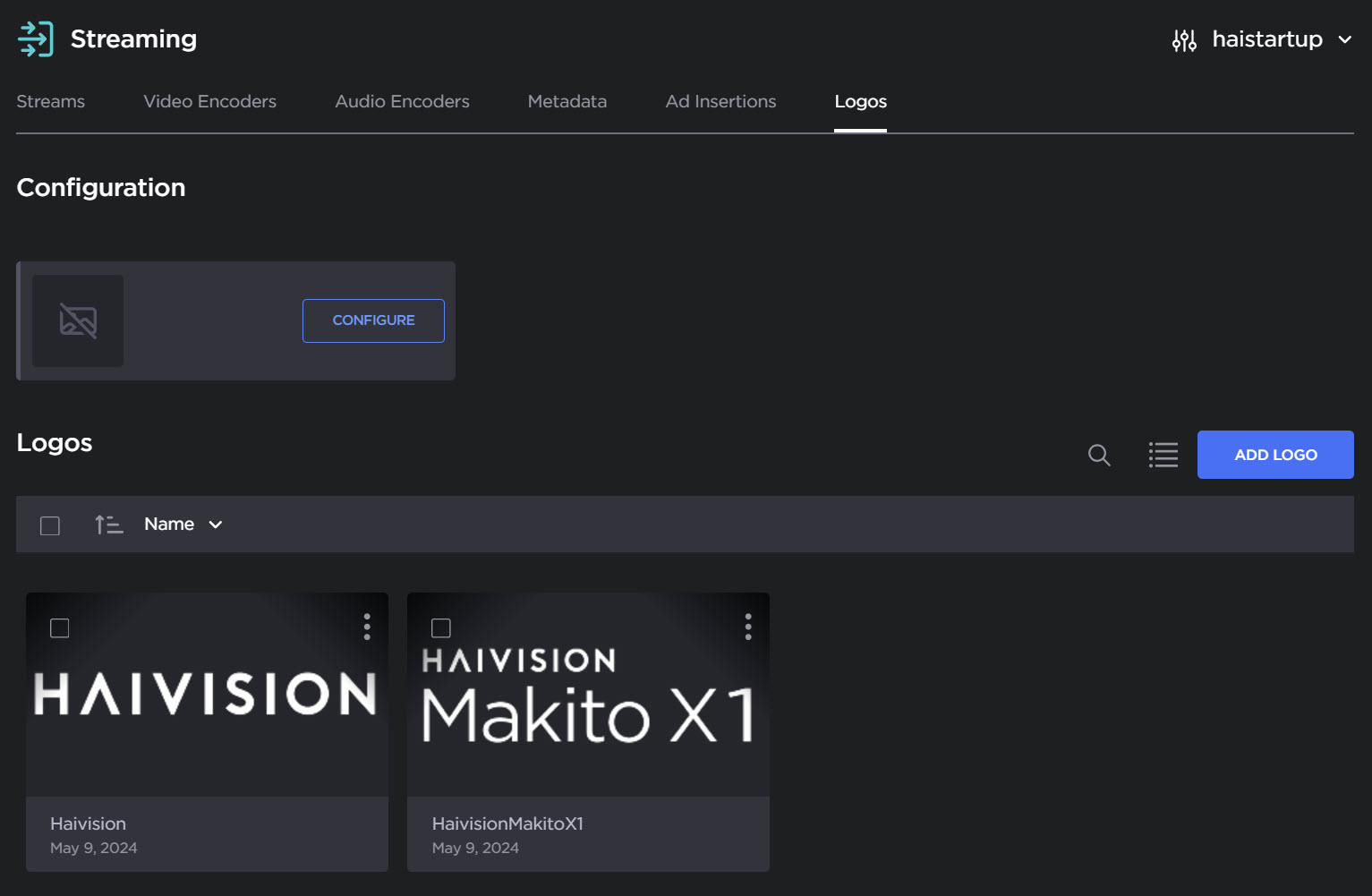Open the haistartup dropdown chevron
This screenshot has width=1372, height=896.
pos(1345,39)
